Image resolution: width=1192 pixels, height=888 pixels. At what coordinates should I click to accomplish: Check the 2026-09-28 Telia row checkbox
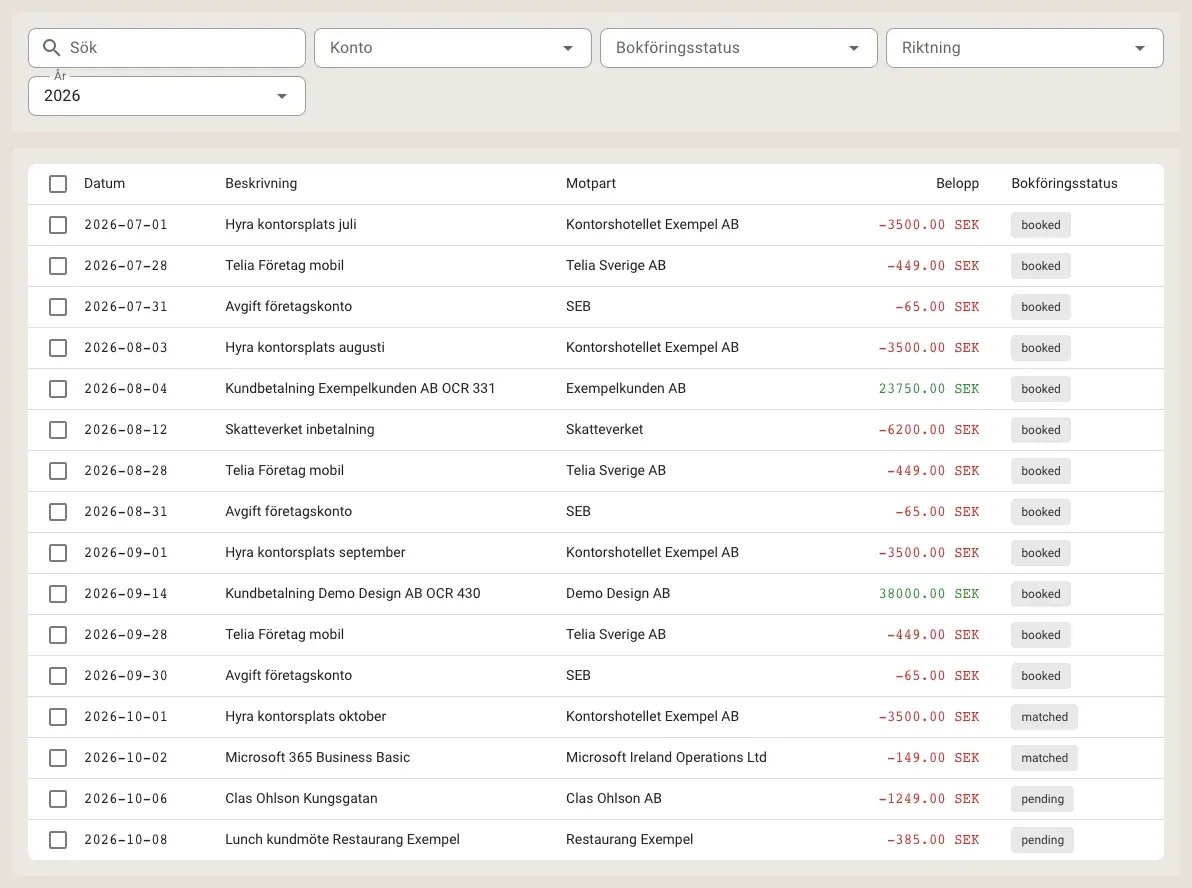click(x=58, y=635)
